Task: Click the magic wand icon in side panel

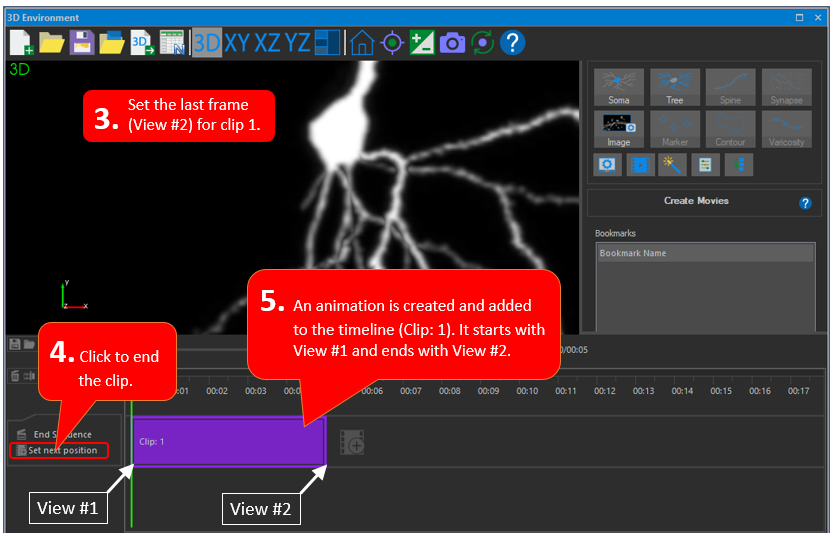Action: click(x=672, y=164)
